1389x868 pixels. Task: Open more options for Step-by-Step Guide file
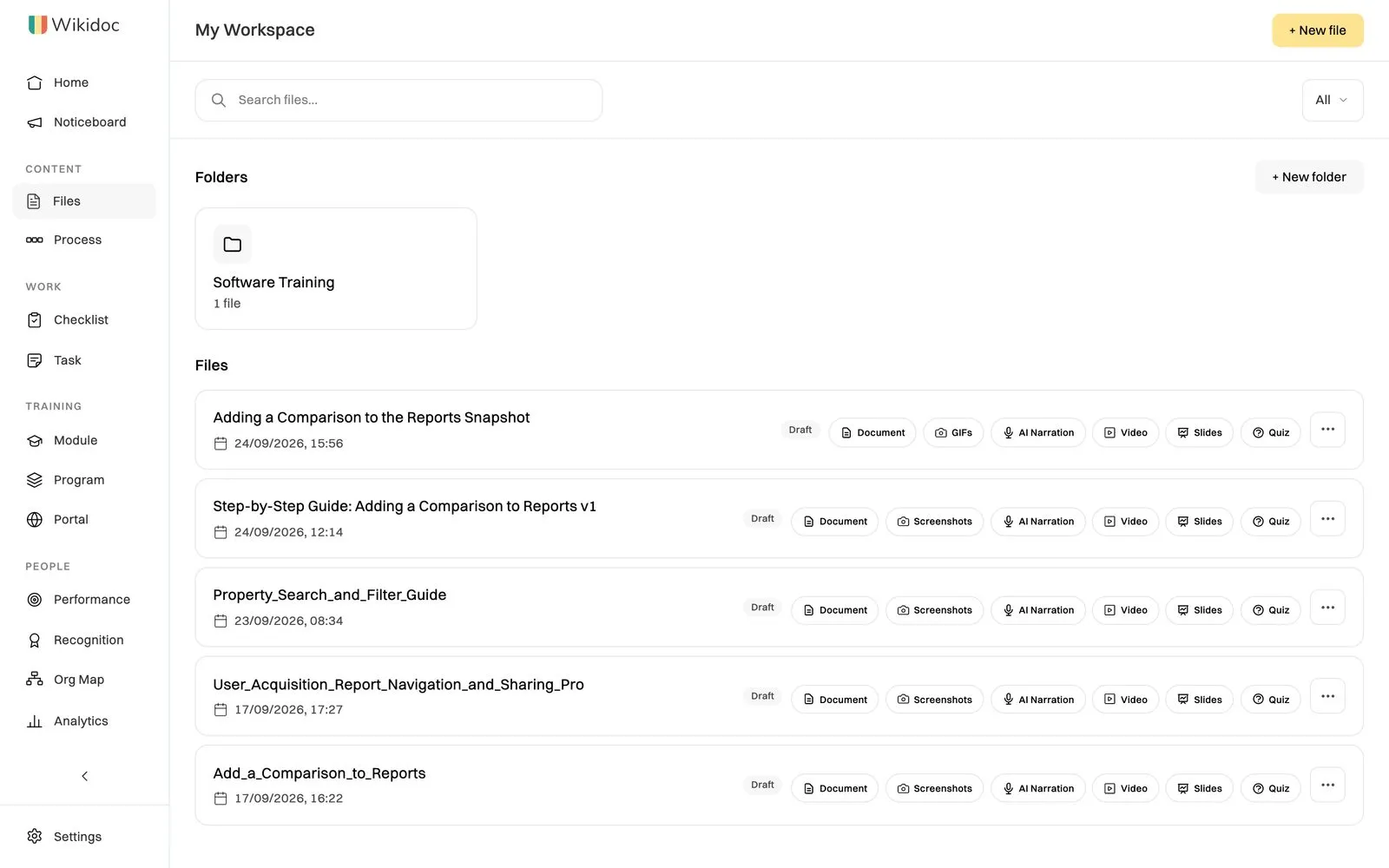[1327, 519]
